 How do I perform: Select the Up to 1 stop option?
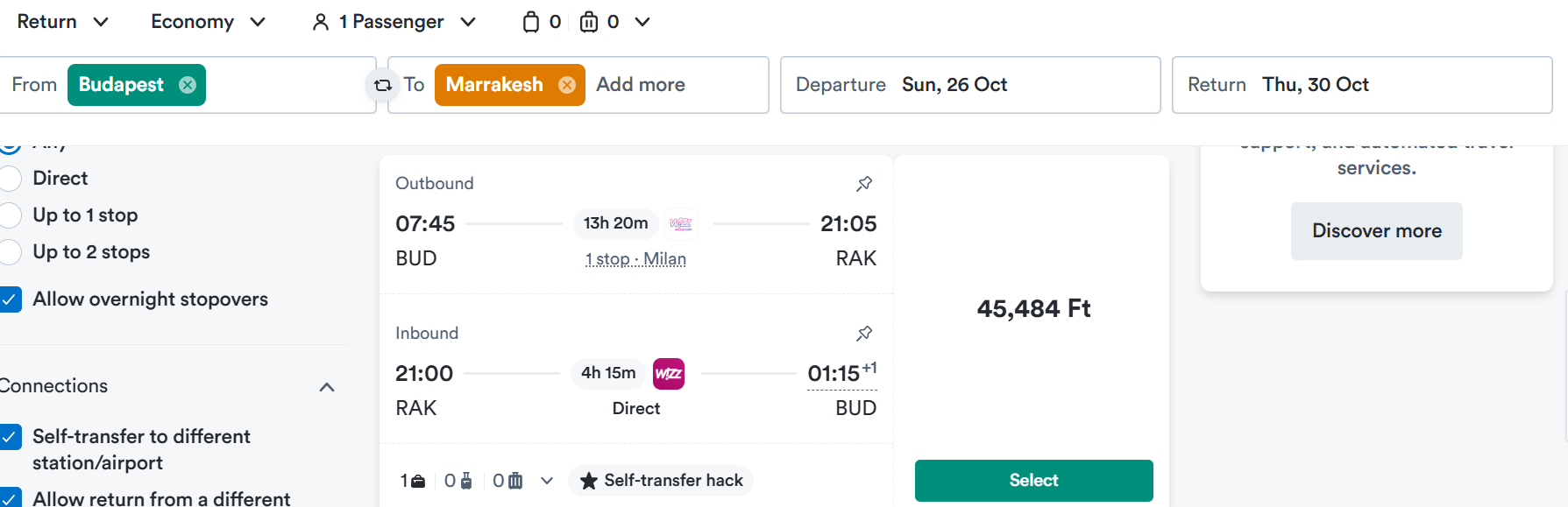pos(11,215)
